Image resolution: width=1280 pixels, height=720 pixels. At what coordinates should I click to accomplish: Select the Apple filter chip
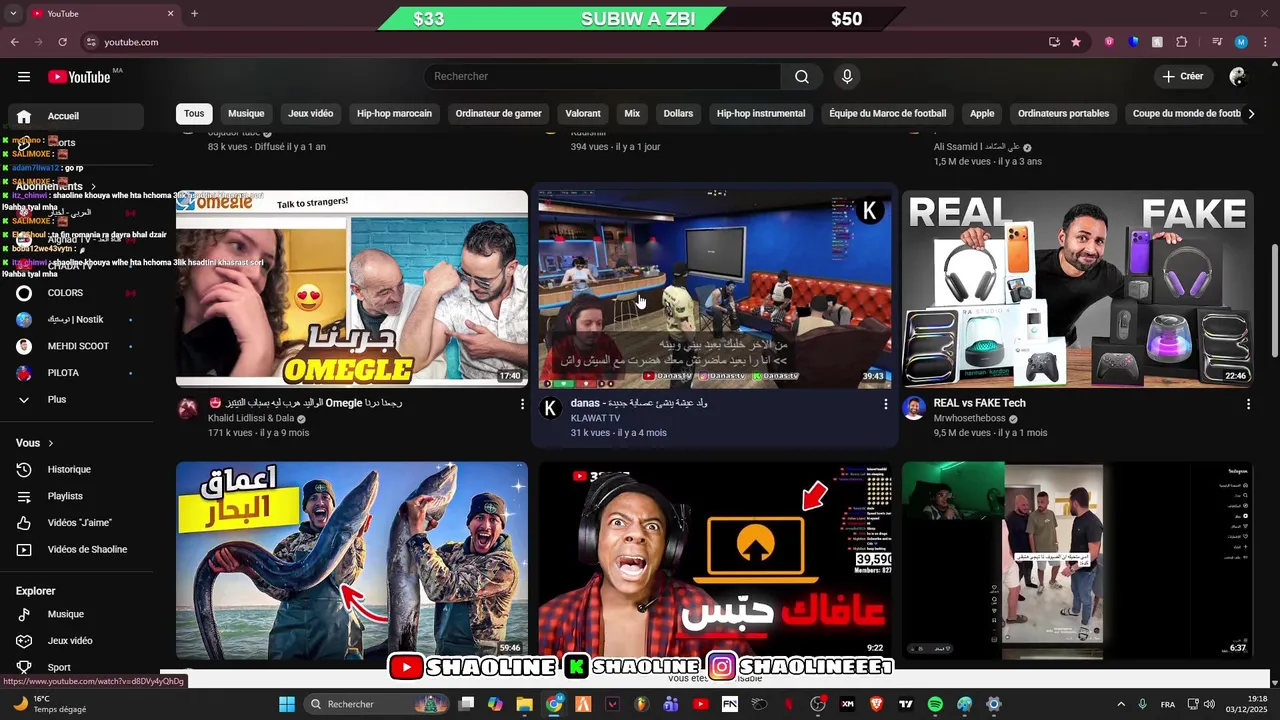(982, 114)
